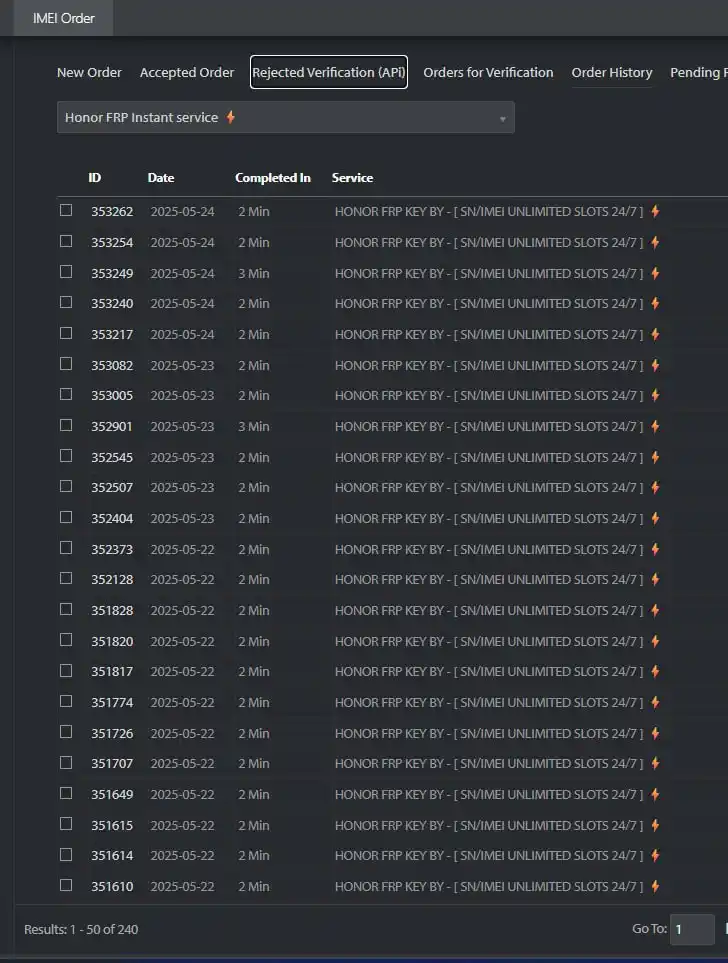The width and height of the screenshot is (728, 963).
Task: Tick checkbox for order 352373
Action: coord(66,548)
